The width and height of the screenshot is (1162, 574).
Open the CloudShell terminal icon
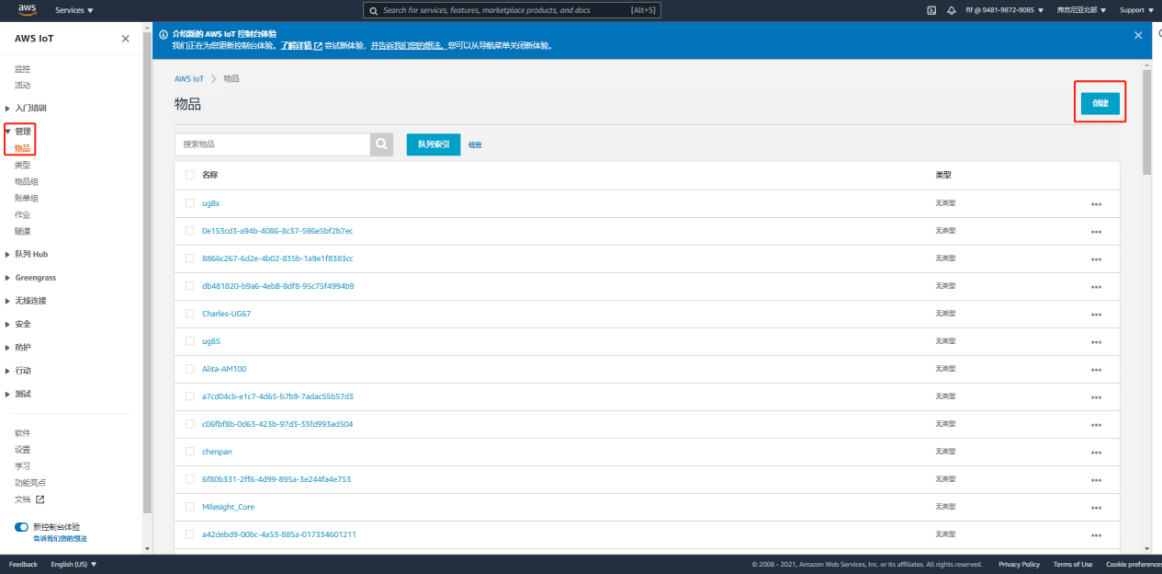[x=932, y=10]
